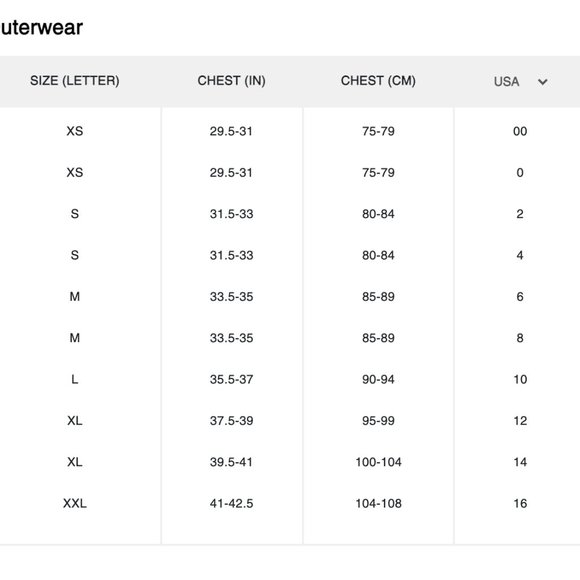Click the 100-104 chest centimeters cell
The image size is (580, 580).
coord(378,462)
